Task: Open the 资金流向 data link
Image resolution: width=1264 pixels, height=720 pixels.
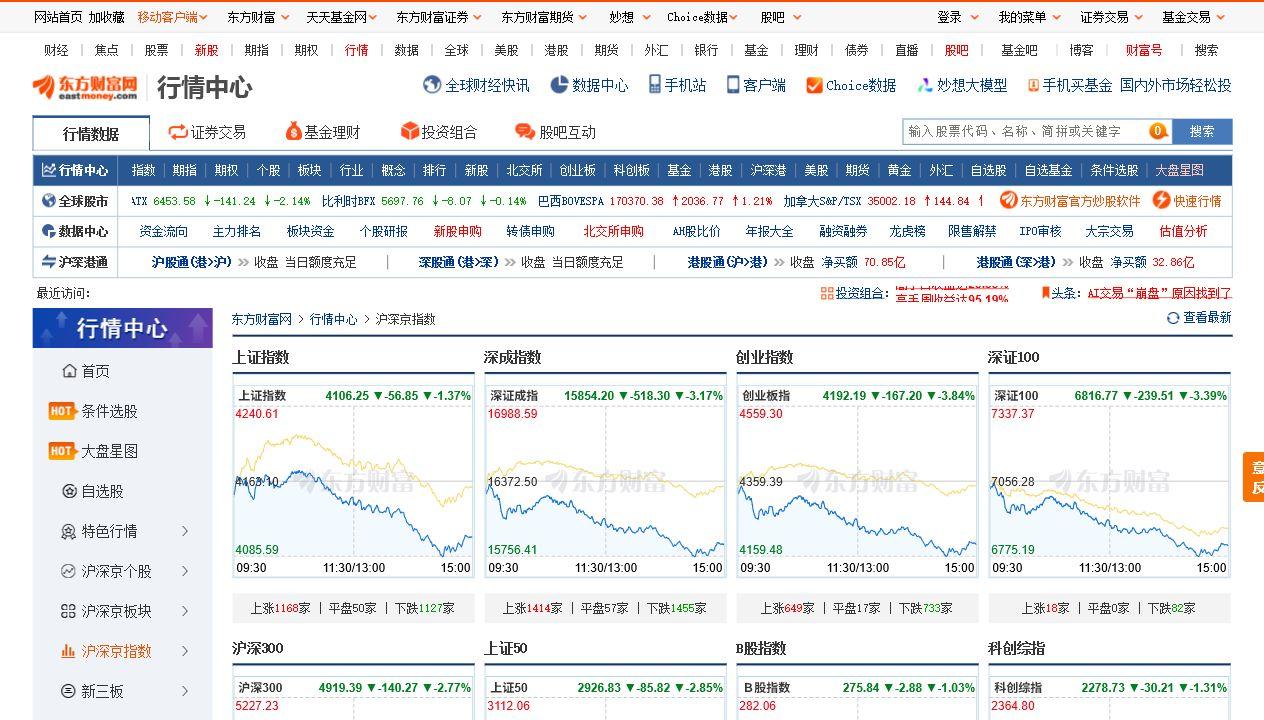Action: pos(163,231)
